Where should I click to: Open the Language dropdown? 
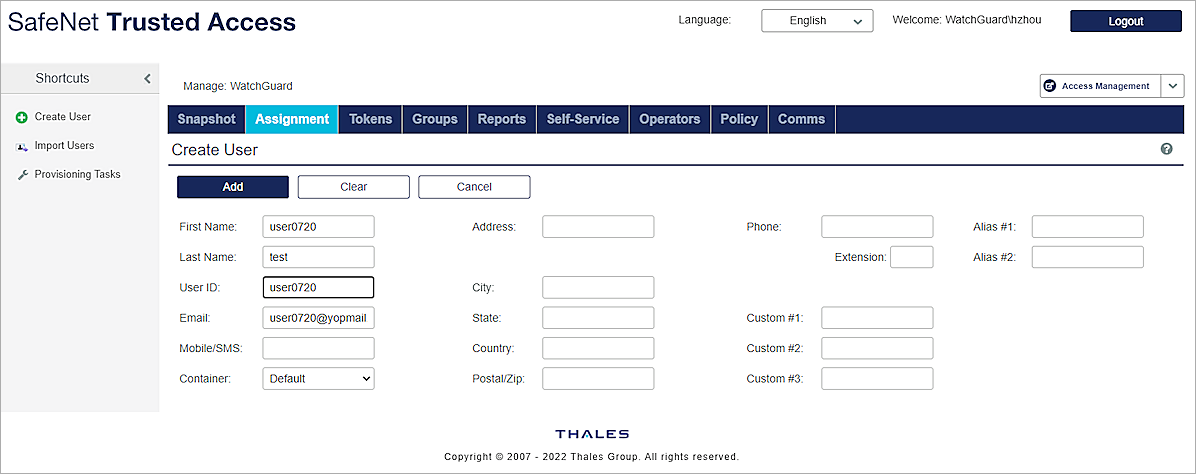tap(817, 21)
